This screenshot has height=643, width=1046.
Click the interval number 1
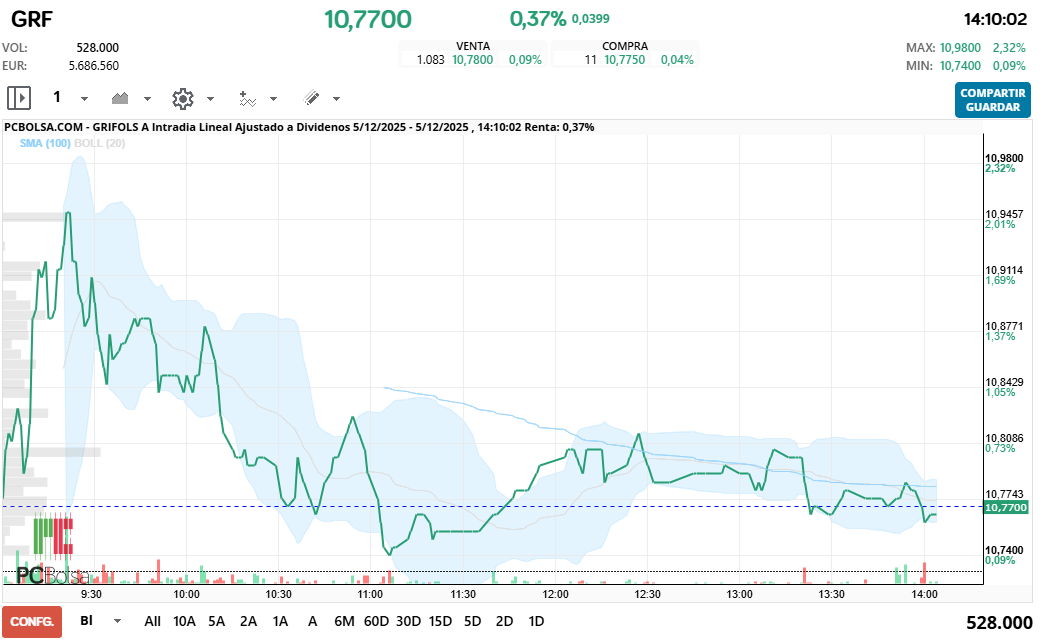tap(57, 97)
